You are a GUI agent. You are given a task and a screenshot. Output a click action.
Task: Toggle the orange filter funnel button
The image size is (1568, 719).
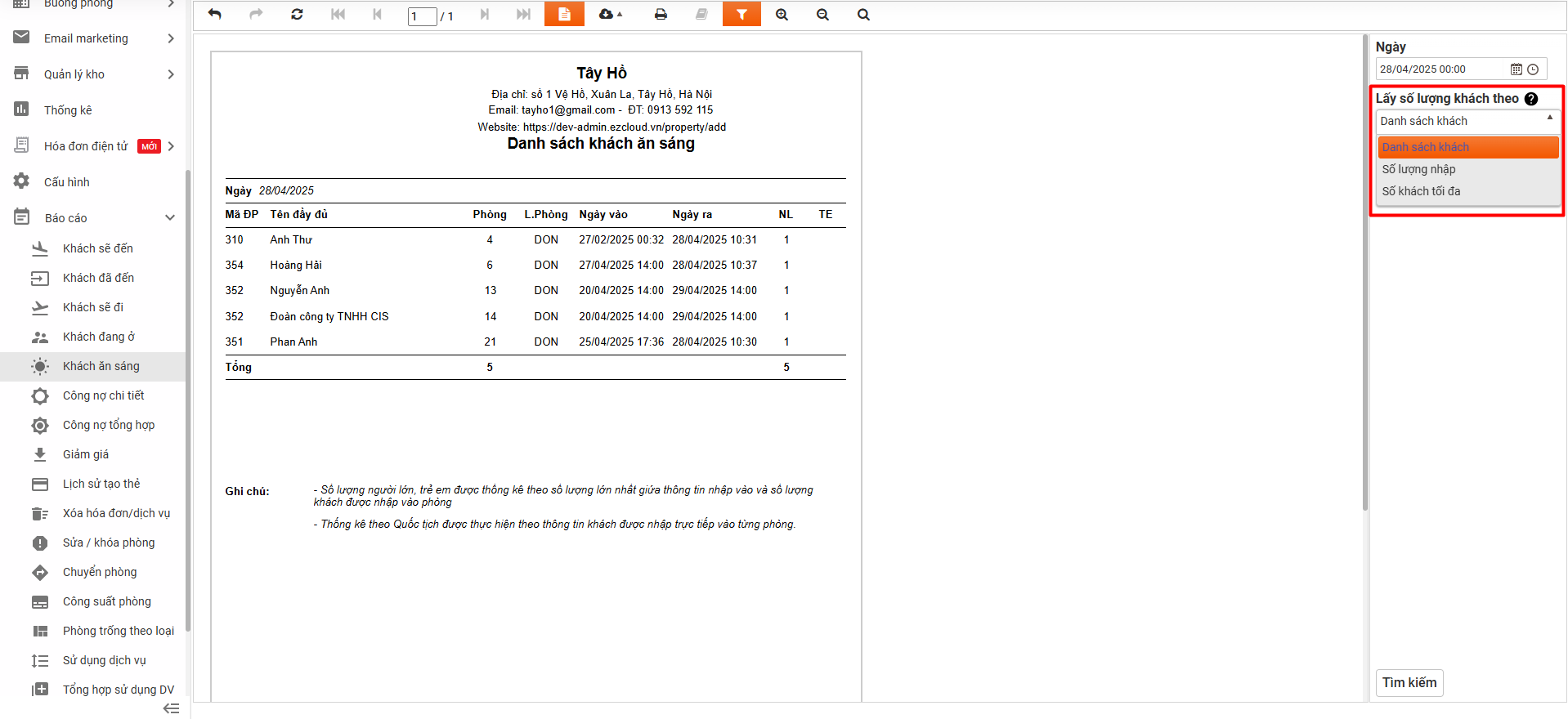pos(741,15)
